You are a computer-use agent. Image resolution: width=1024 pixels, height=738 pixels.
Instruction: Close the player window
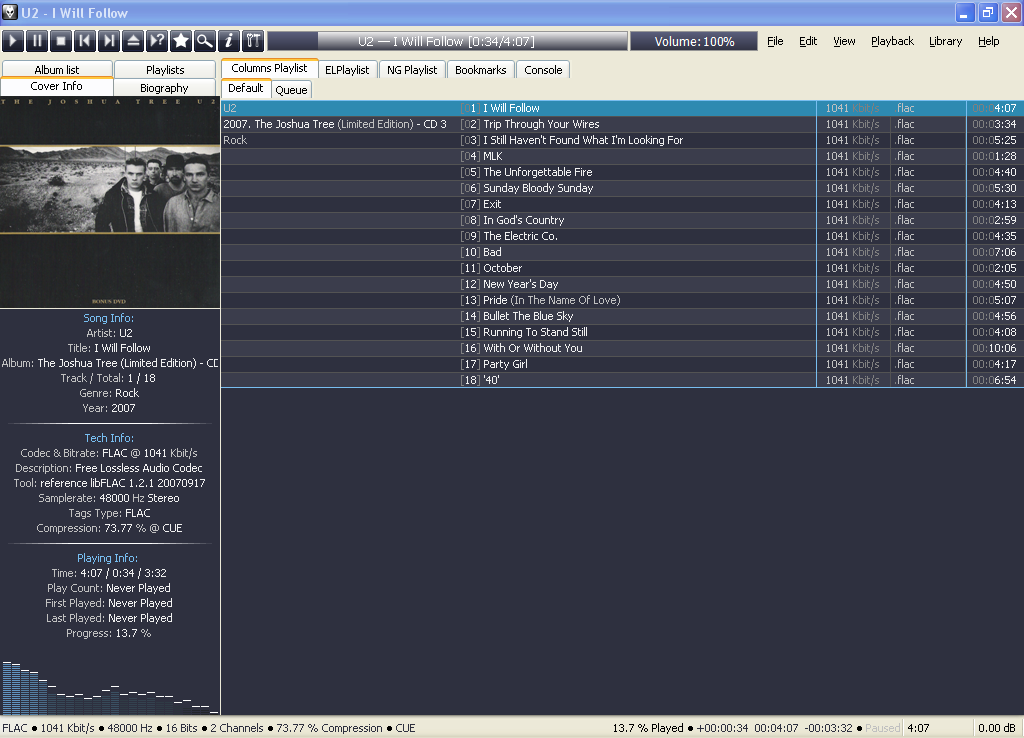pyautogui.click(x=1011, y=12)
